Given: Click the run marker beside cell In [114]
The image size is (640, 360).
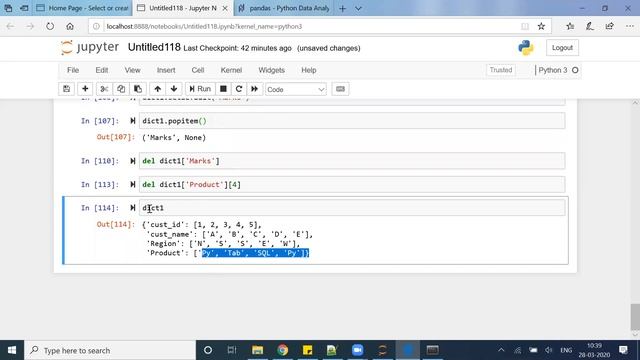Looking at the screenshot, I should pyautogui.click(x=133, y=208).
